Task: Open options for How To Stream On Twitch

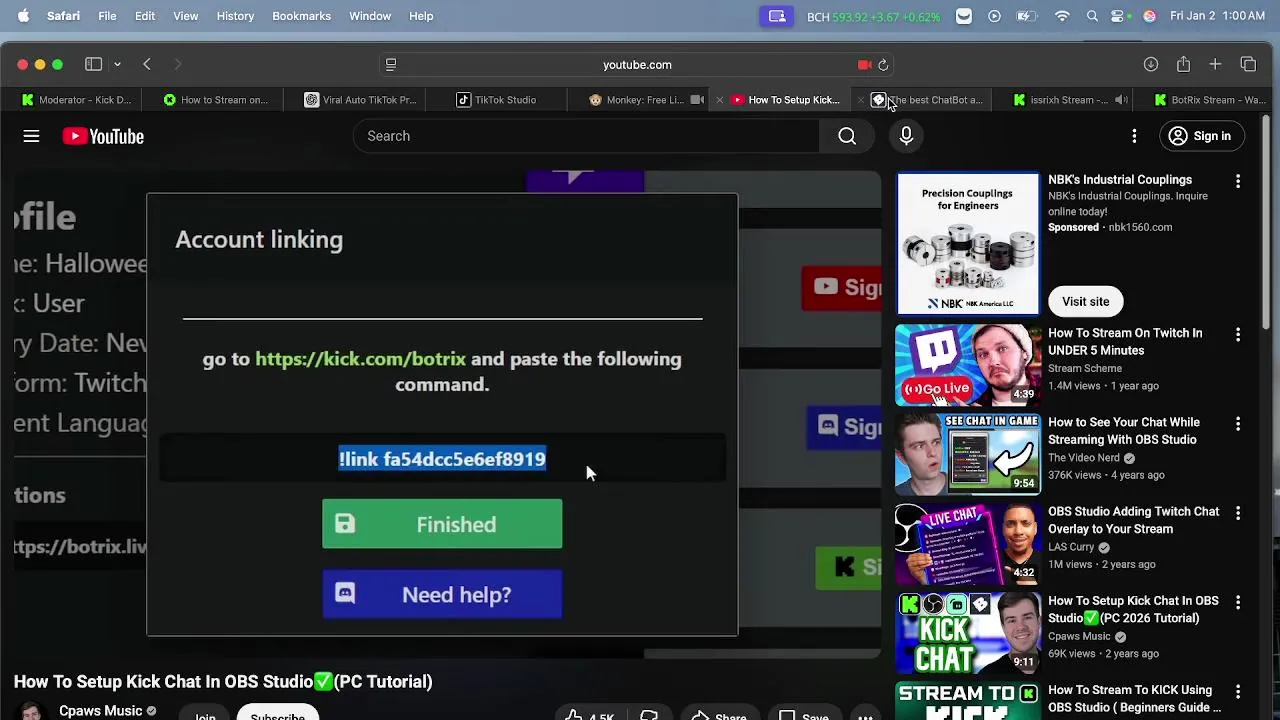Action: (x=1238, y=334)
